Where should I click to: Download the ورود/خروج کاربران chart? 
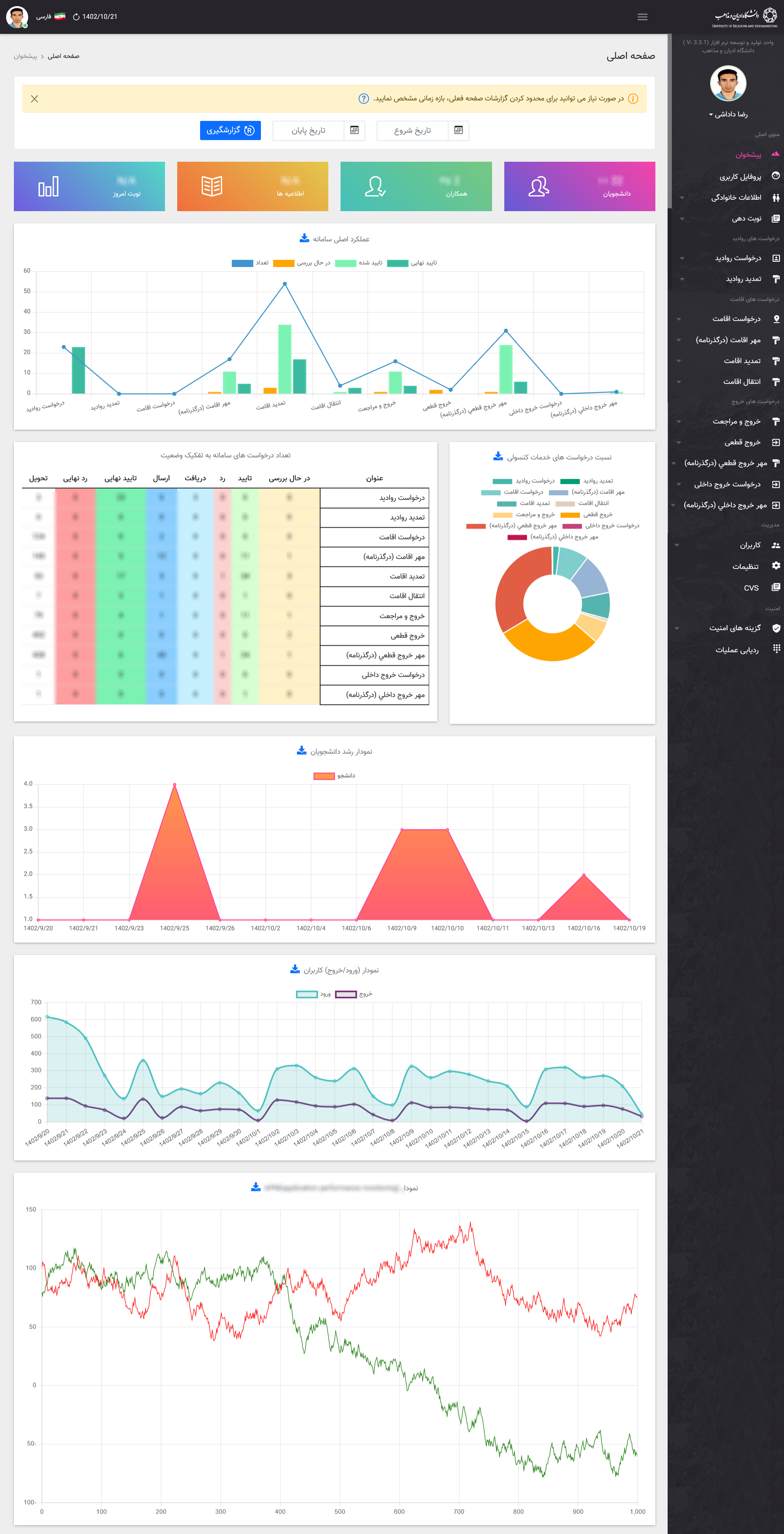tap(295, 970)
